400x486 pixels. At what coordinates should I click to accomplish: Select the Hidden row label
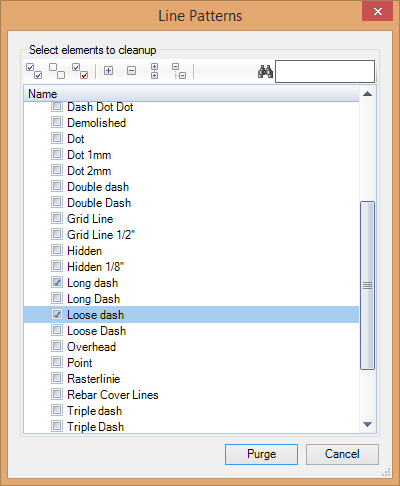85,251
